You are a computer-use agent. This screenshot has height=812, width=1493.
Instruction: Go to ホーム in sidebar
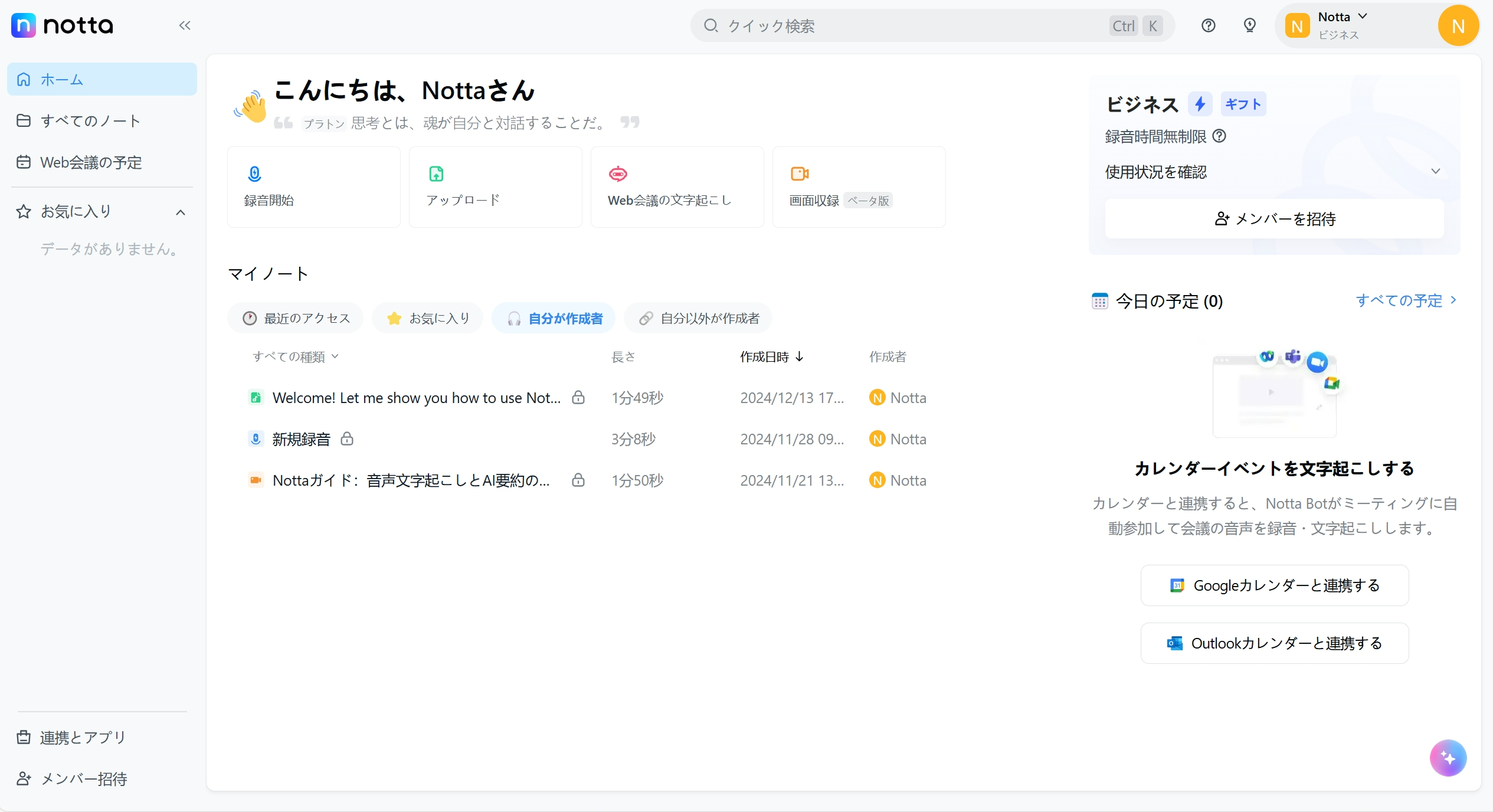click(x=102, y=79)
